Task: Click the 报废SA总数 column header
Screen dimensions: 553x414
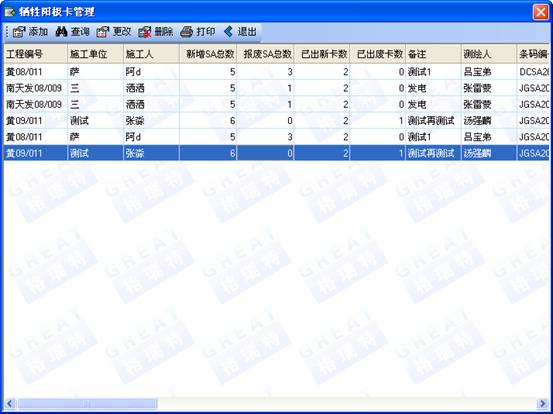Action: (x=265, y=54)
